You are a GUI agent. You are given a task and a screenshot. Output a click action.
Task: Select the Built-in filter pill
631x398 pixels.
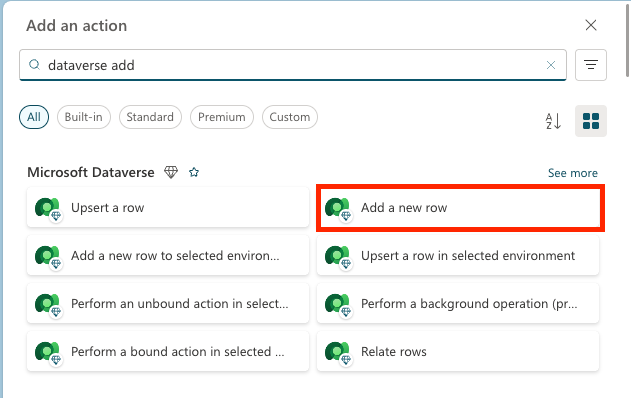pyautogui.click(x=84, y=117)
